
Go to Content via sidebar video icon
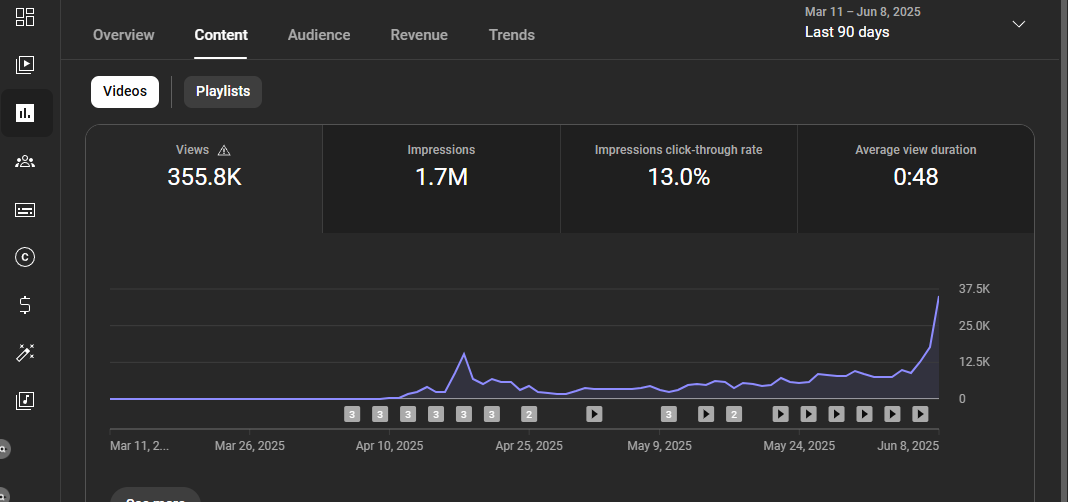click(x=26, y=65)
